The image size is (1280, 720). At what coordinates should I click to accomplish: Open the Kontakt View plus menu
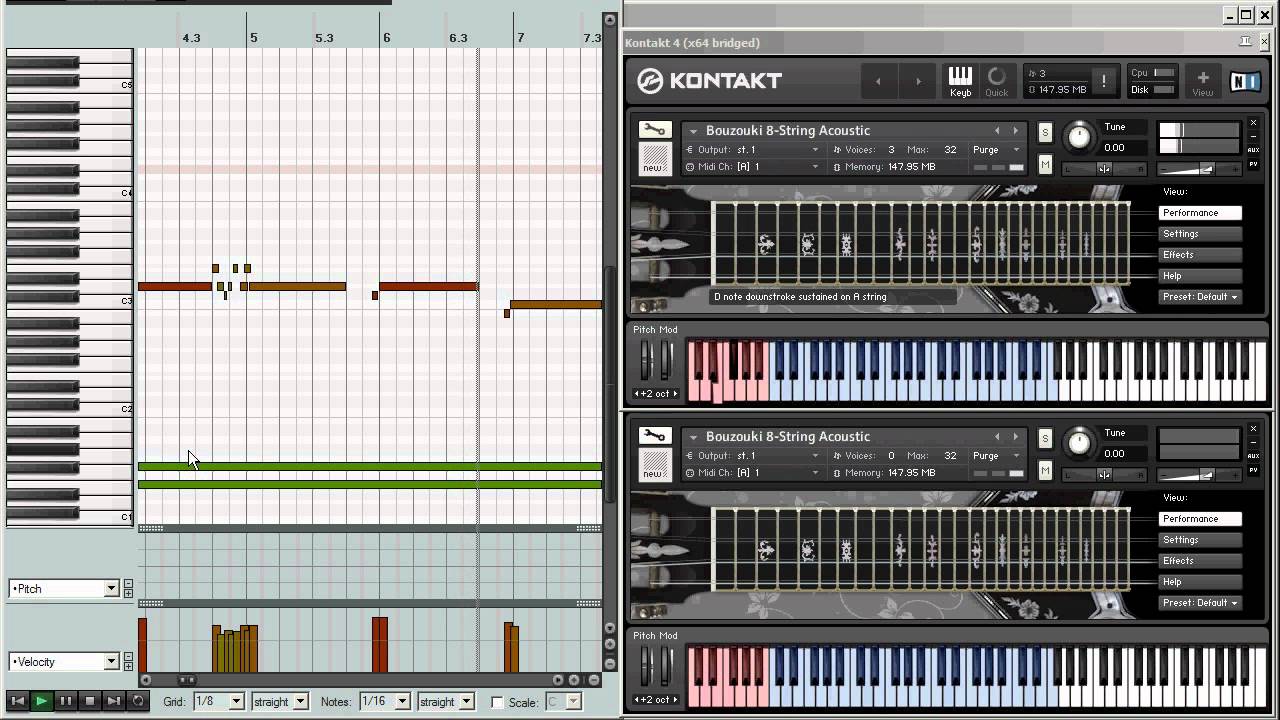pos(1202,81)
